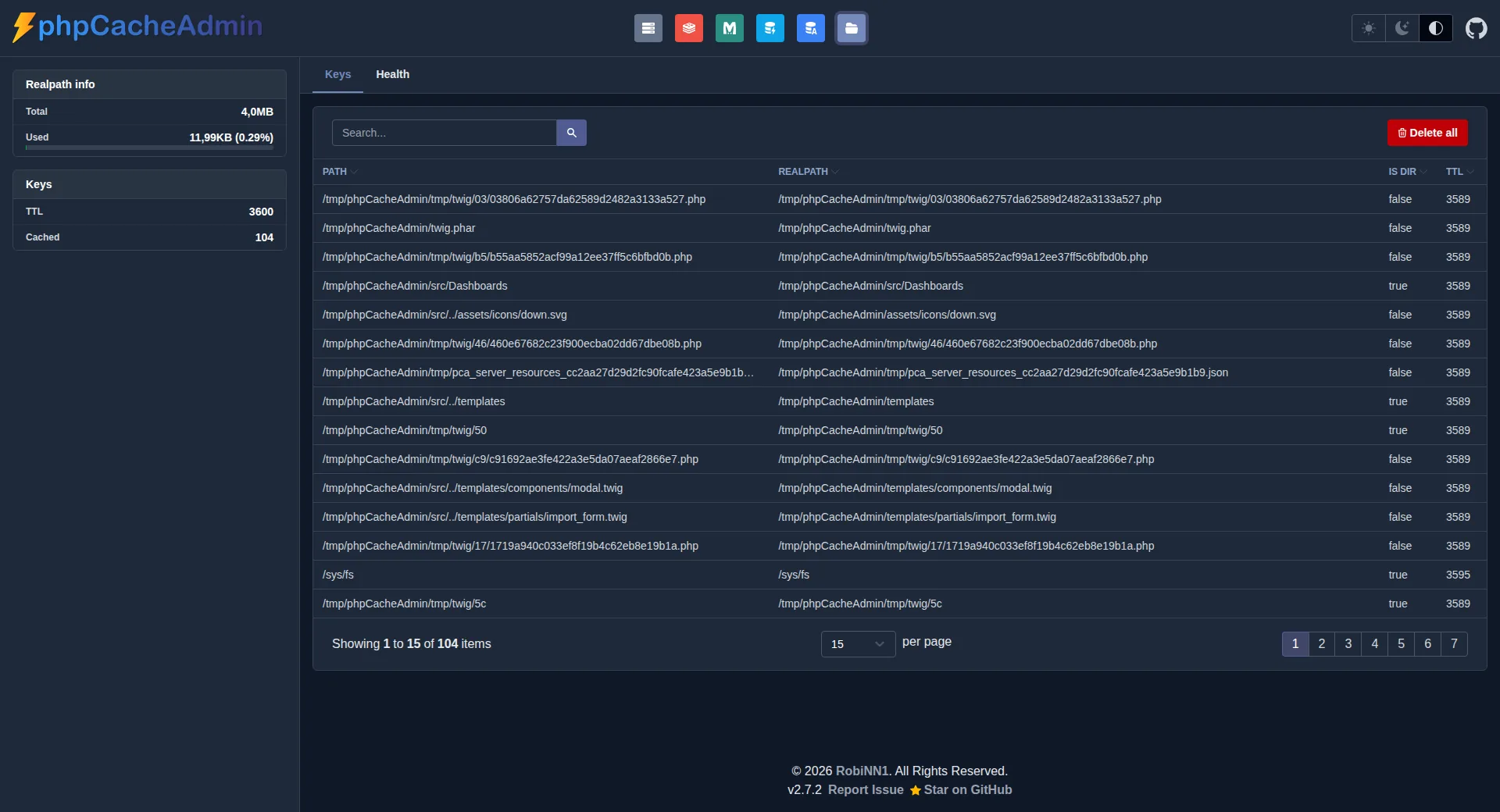Click the Used memory progress bar
The height and width of the screenshot is (812, 1500).
coord(149,148)
